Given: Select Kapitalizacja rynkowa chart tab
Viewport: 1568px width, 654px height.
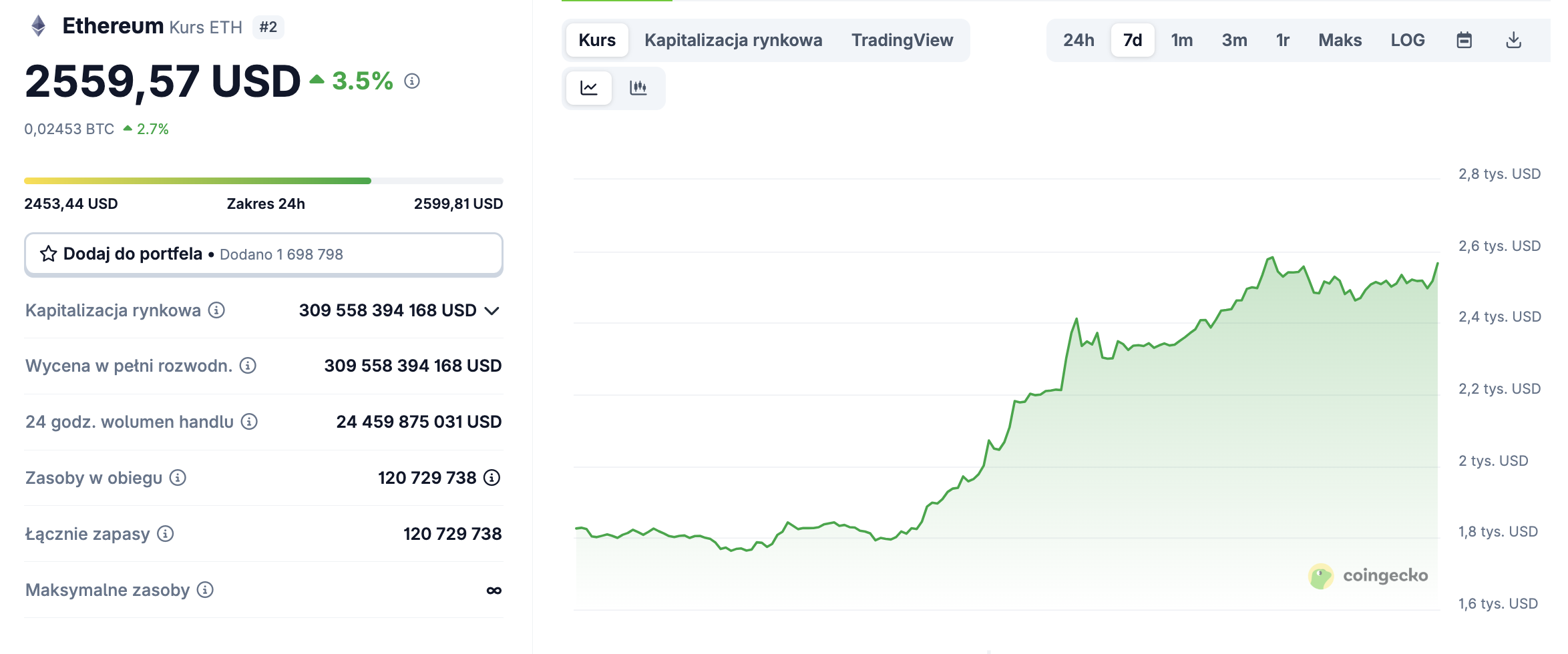Looking at the screenshot, I should (733, 40).
